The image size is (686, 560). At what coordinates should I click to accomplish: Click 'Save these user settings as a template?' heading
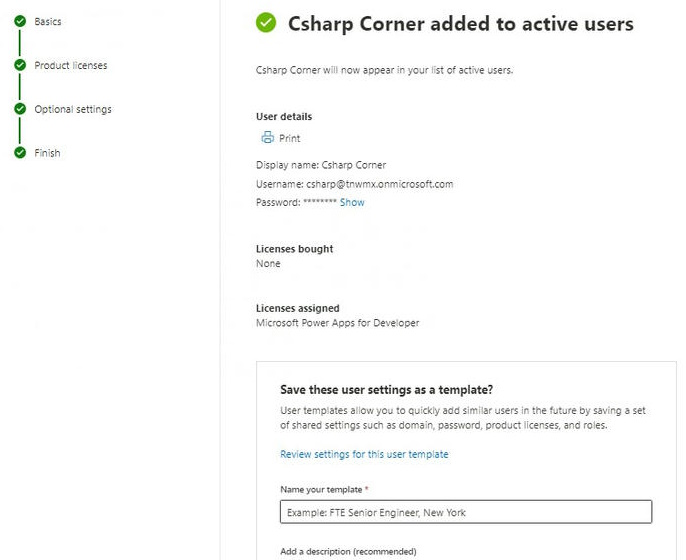387,389
